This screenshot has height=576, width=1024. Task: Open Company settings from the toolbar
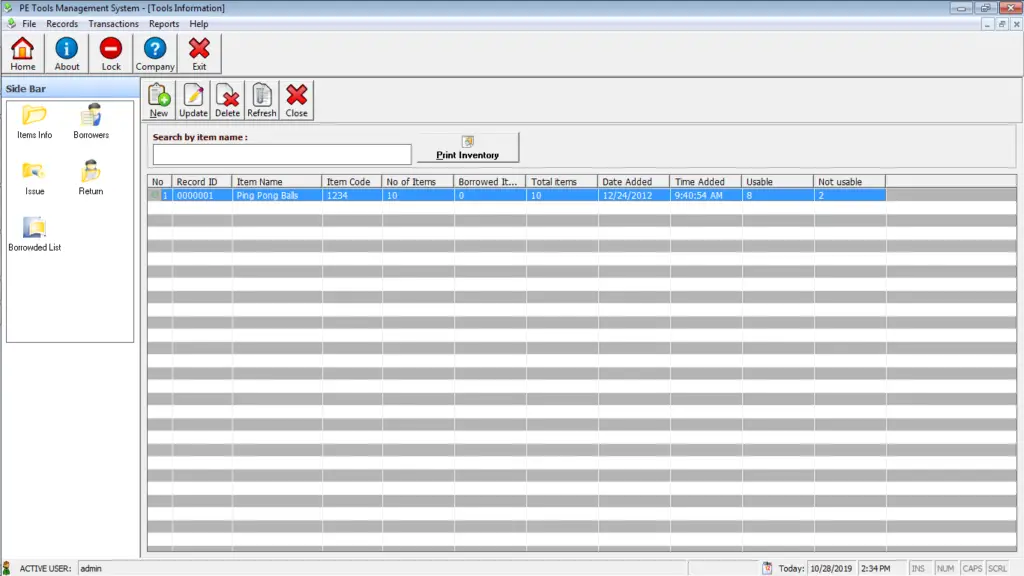155,52
